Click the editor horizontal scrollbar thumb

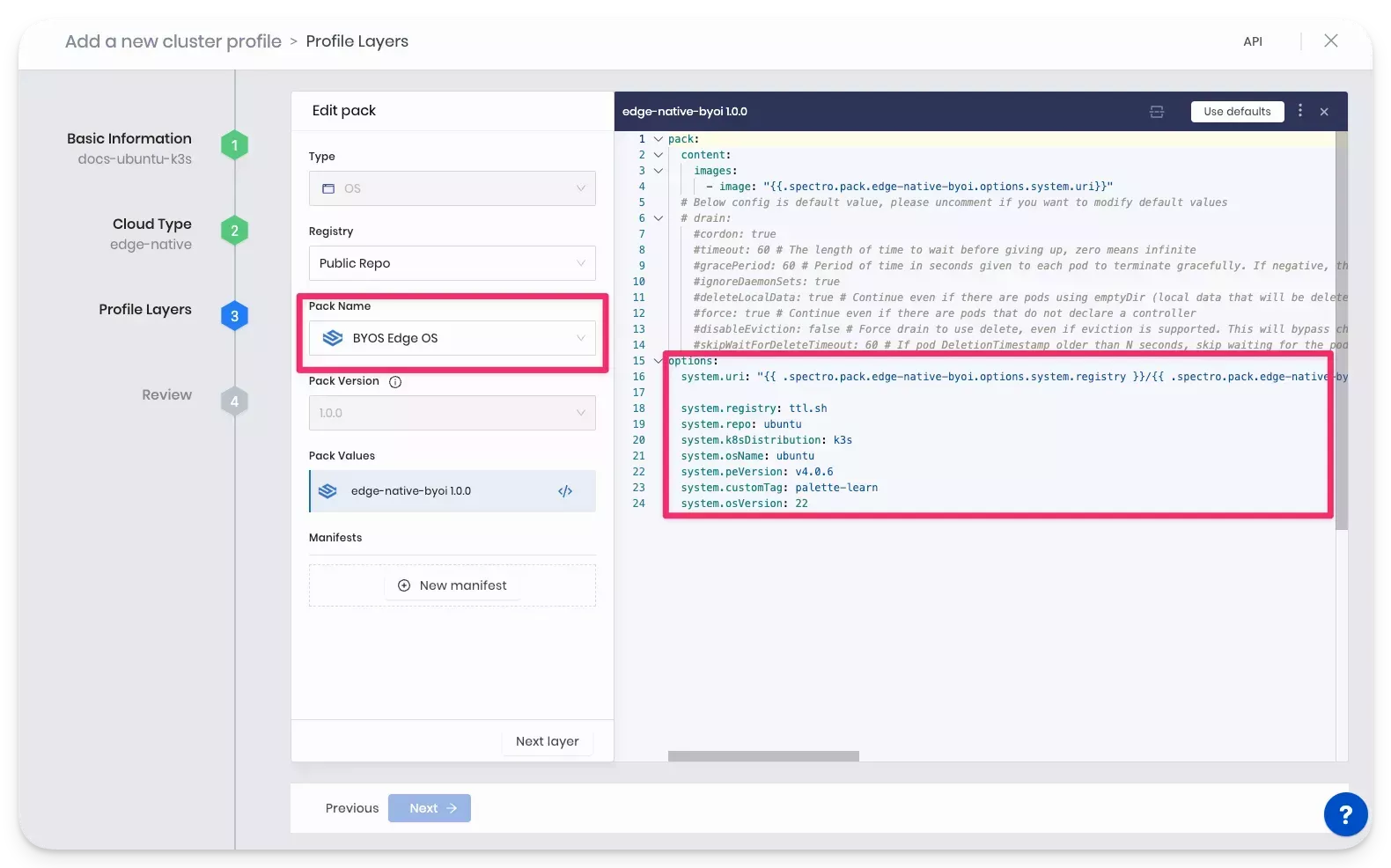[x=763, y=756]
